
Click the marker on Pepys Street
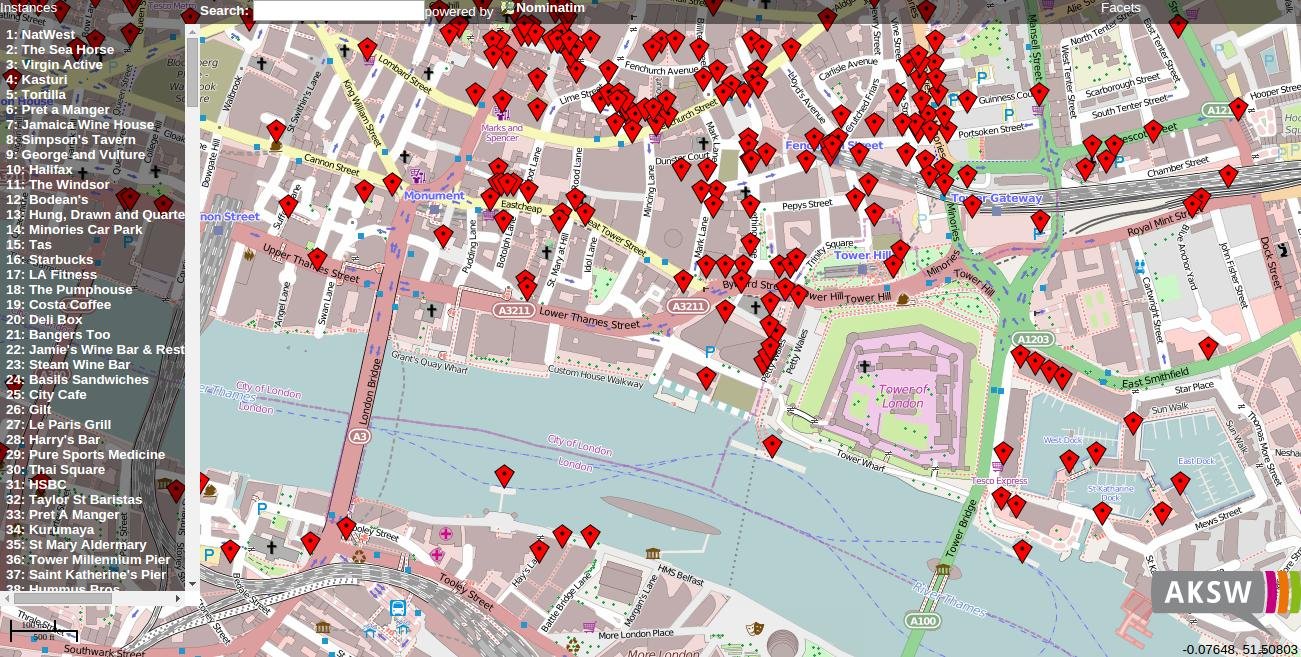(x=855, y=199)
